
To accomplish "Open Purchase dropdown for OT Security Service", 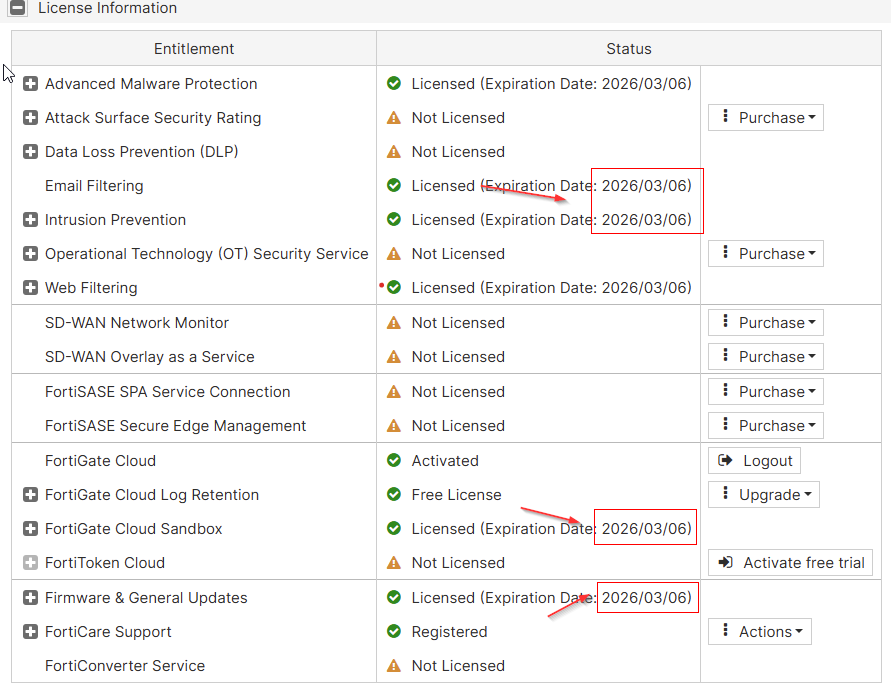I will point(766,254).
